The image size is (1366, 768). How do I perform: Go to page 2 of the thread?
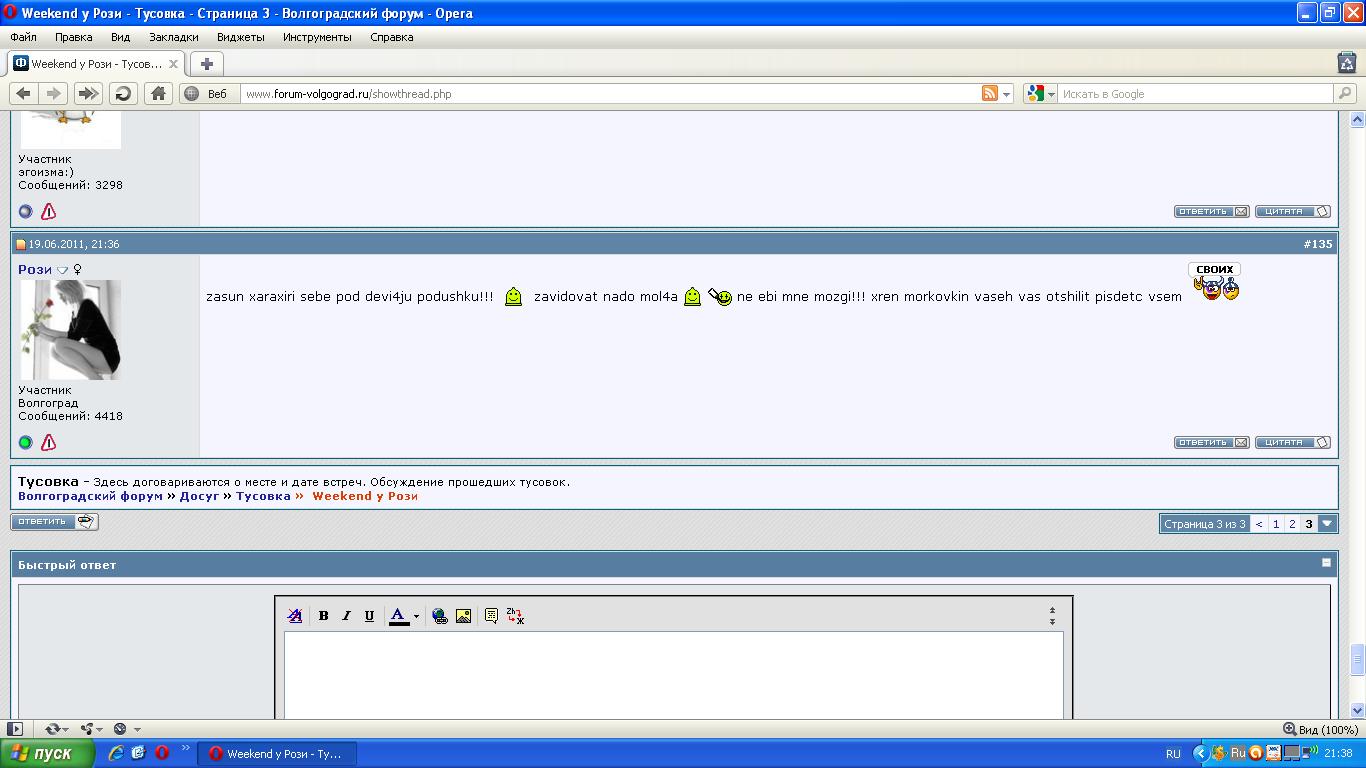click(x=1292, y=524)
